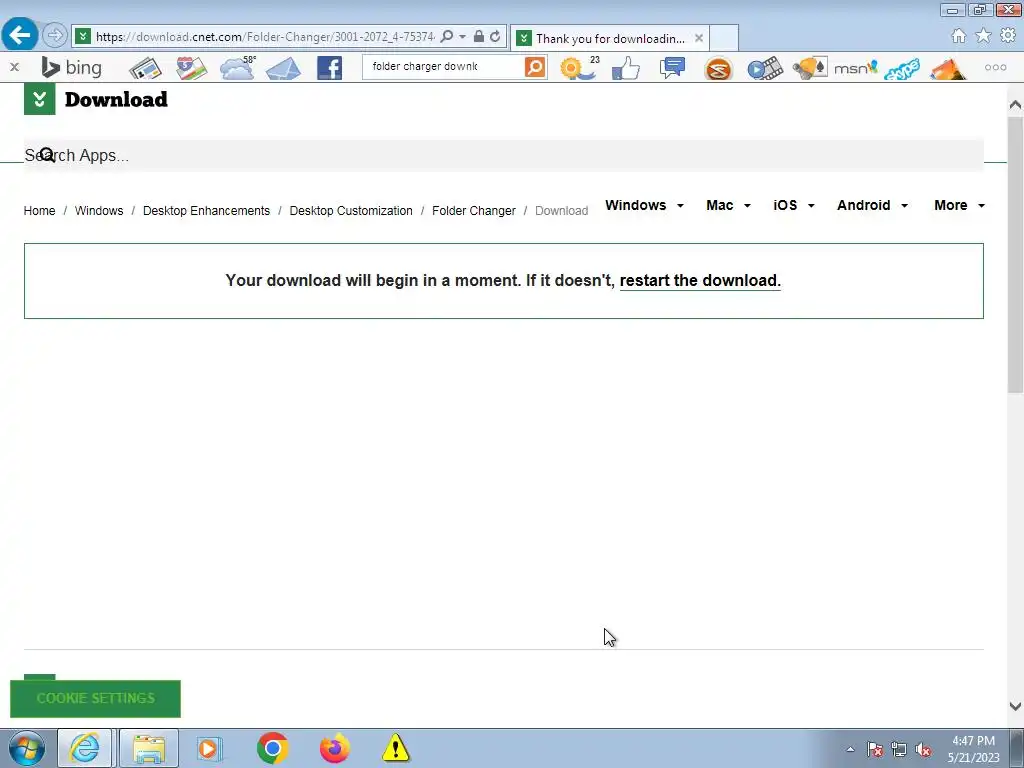Image resolution: width=1024 pixels, height=768 pixels.
Task: Click the thumbs-up Like toolbar icon
Action: 626,68
